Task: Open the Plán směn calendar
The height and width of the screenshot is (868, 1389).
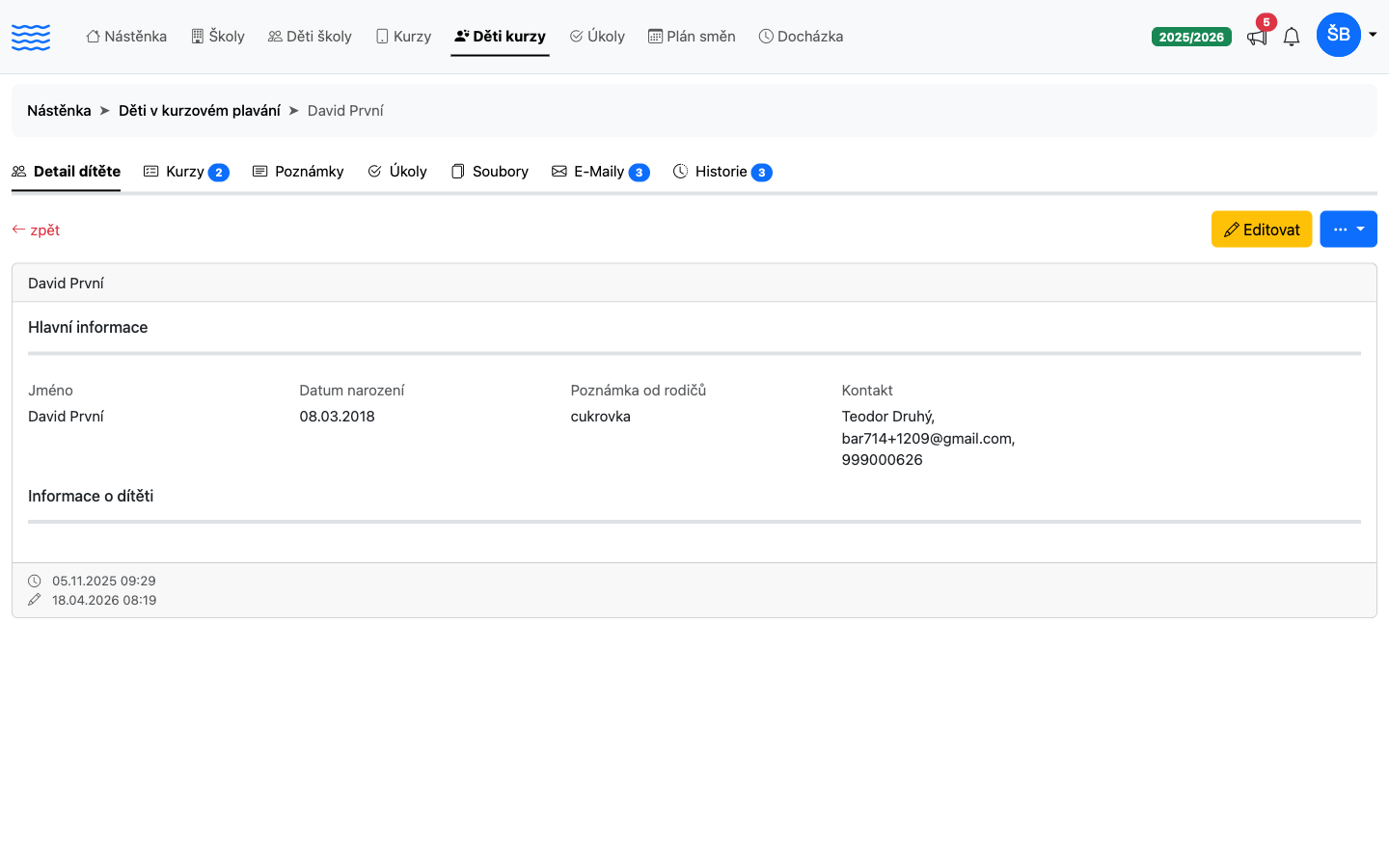Action: [692, 37]
